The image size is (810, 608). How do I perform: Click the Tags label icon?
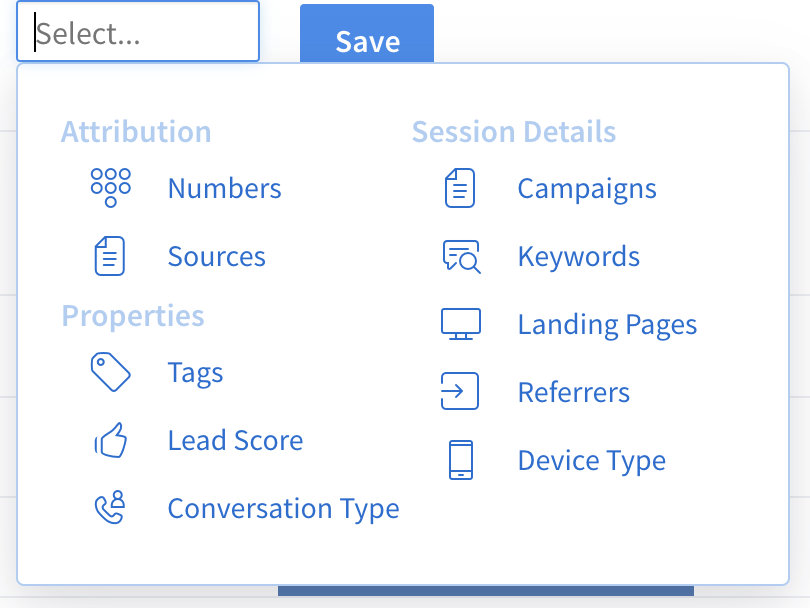click(x=110, y=372)
